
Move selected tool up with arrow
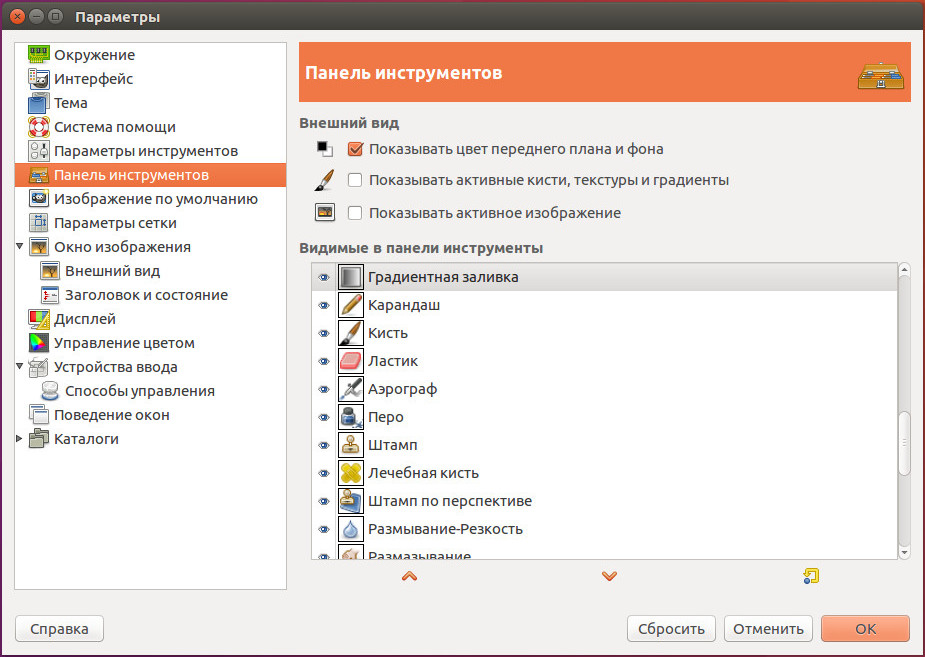(x=409, y=576)
